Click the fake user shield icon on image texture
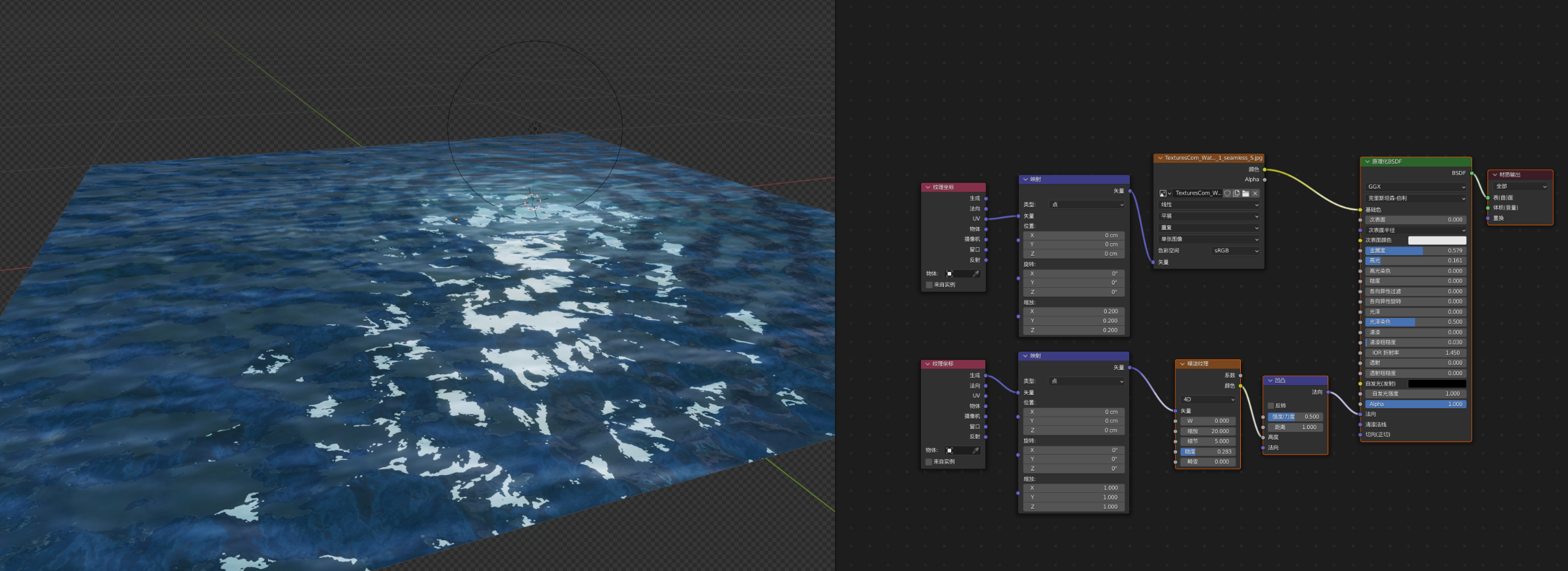 [1227, 193]
